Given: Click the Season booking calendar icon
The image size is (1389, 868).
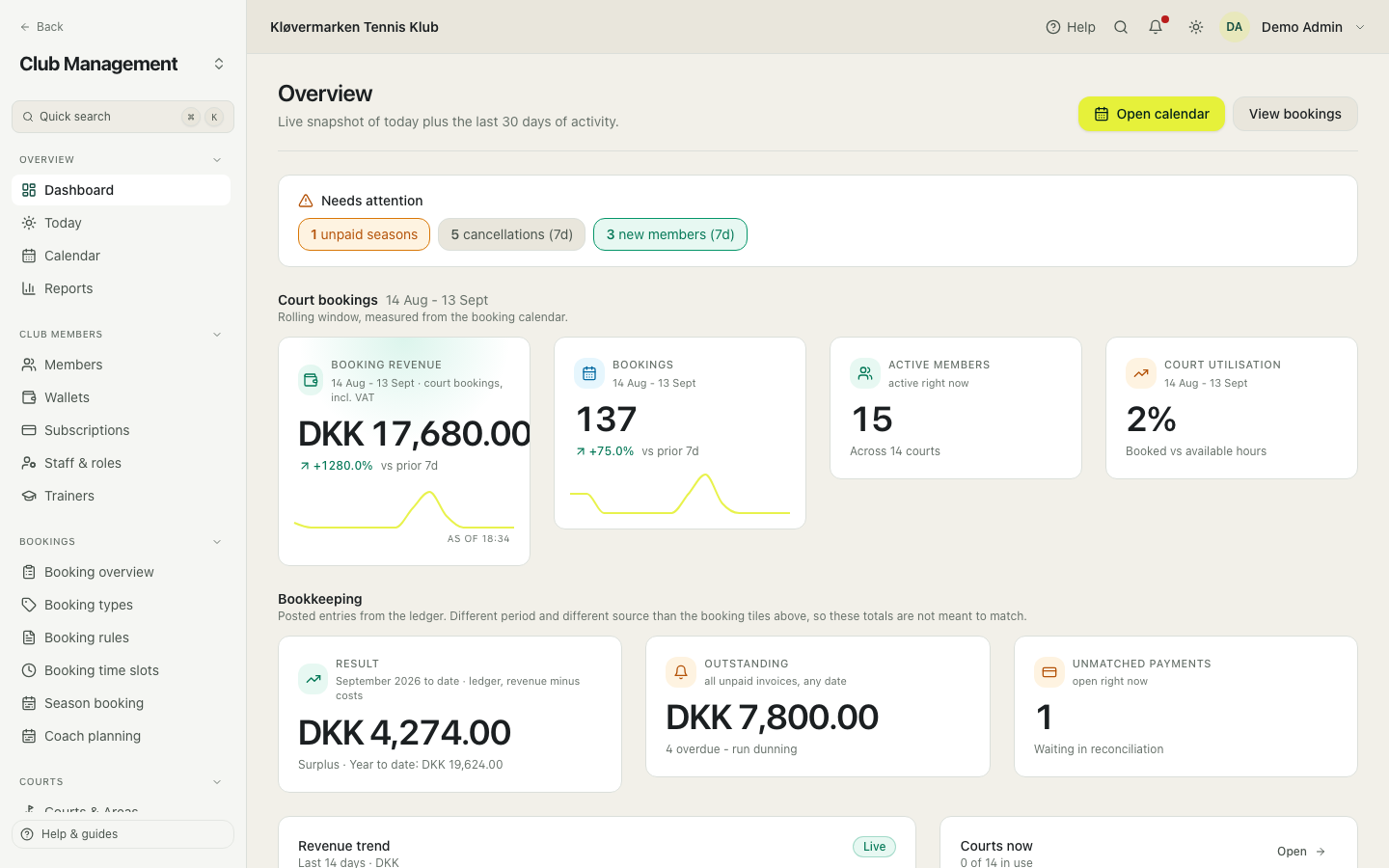Looking at the screenshot, I should (29, 703).
